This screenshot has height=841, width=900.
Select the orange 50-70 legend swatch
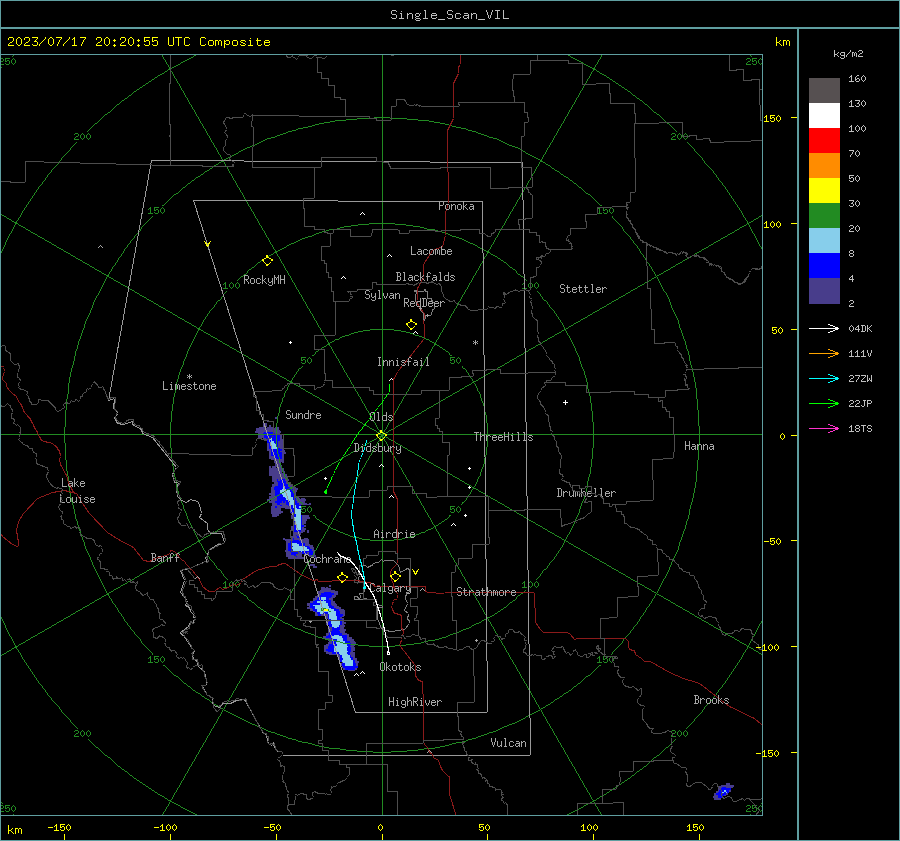tap(824, 166)
